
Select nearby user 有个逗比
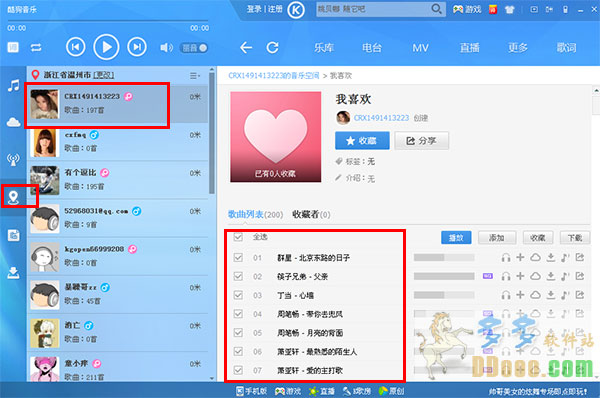click(118, 180)
